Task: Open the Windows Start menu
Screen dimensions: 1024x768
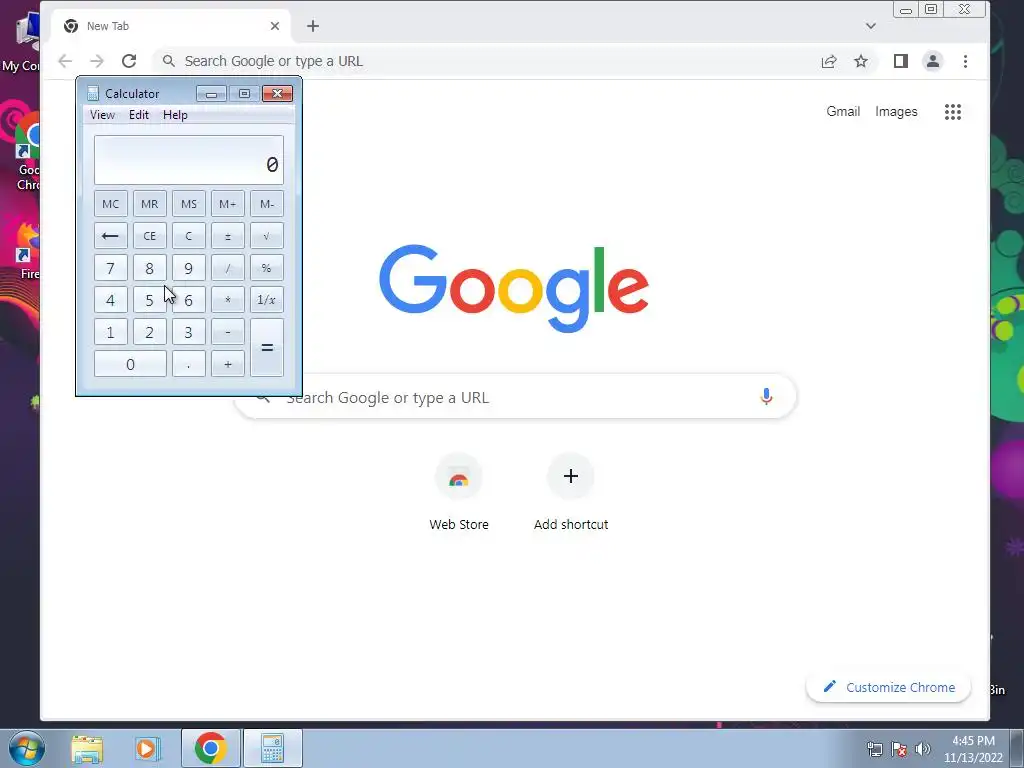Action: (x=26, y=748)
